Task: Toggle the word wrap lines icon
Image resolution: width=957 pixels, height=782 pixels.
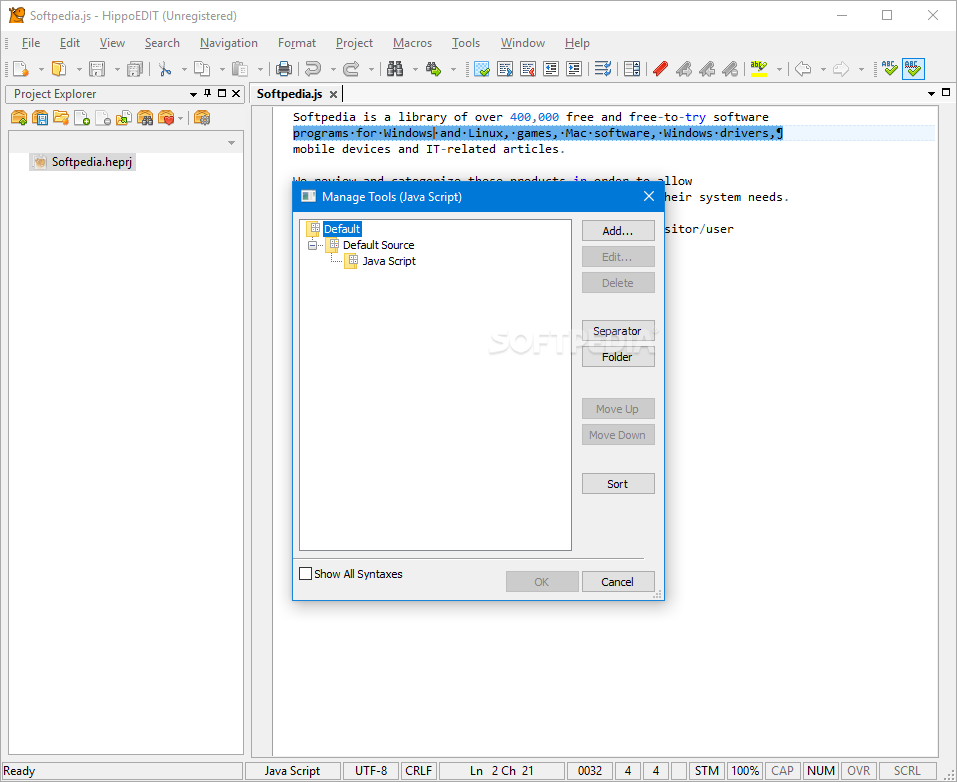Action: (603, 69)
